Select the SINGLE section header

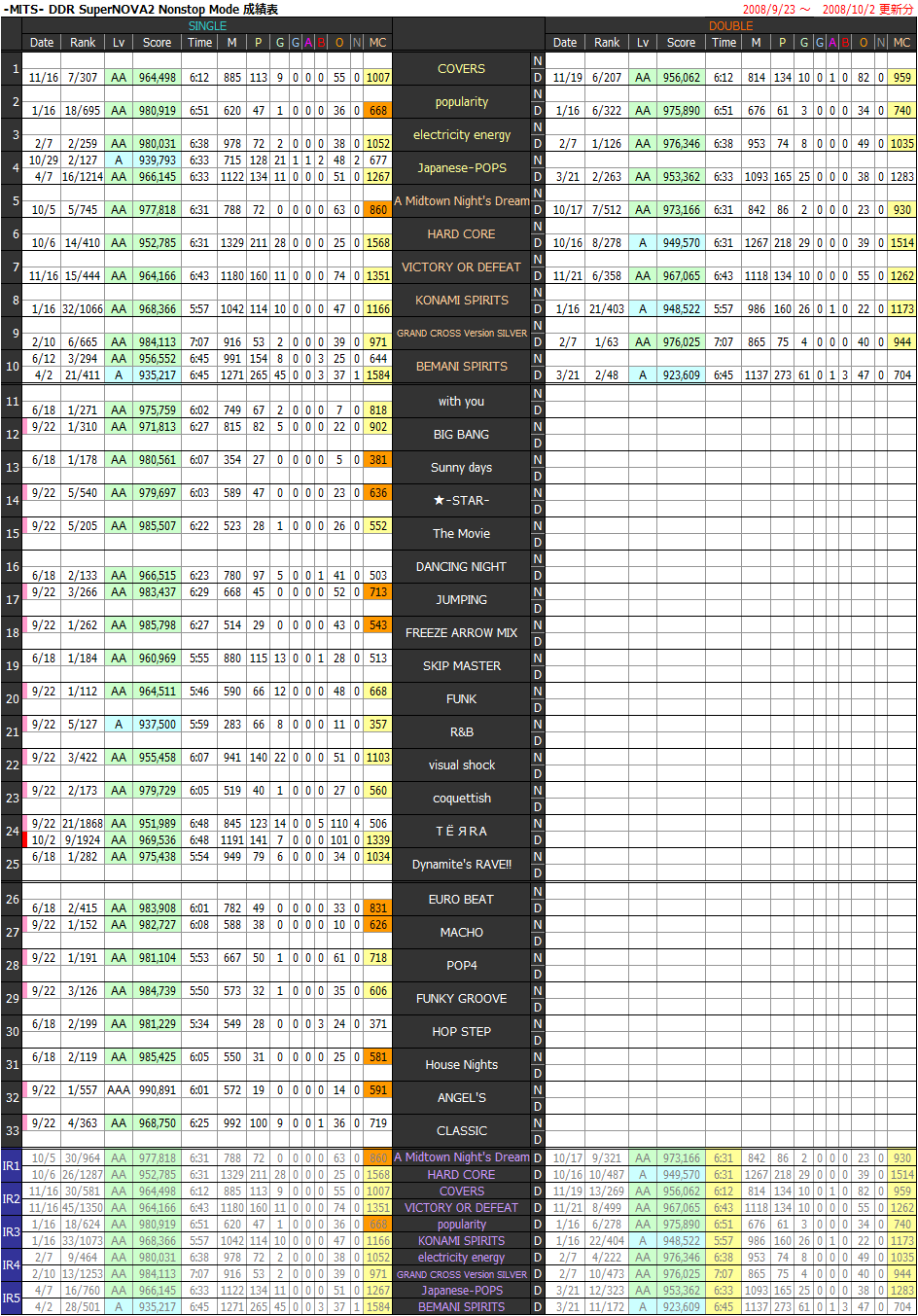click(x=207, y=26)
